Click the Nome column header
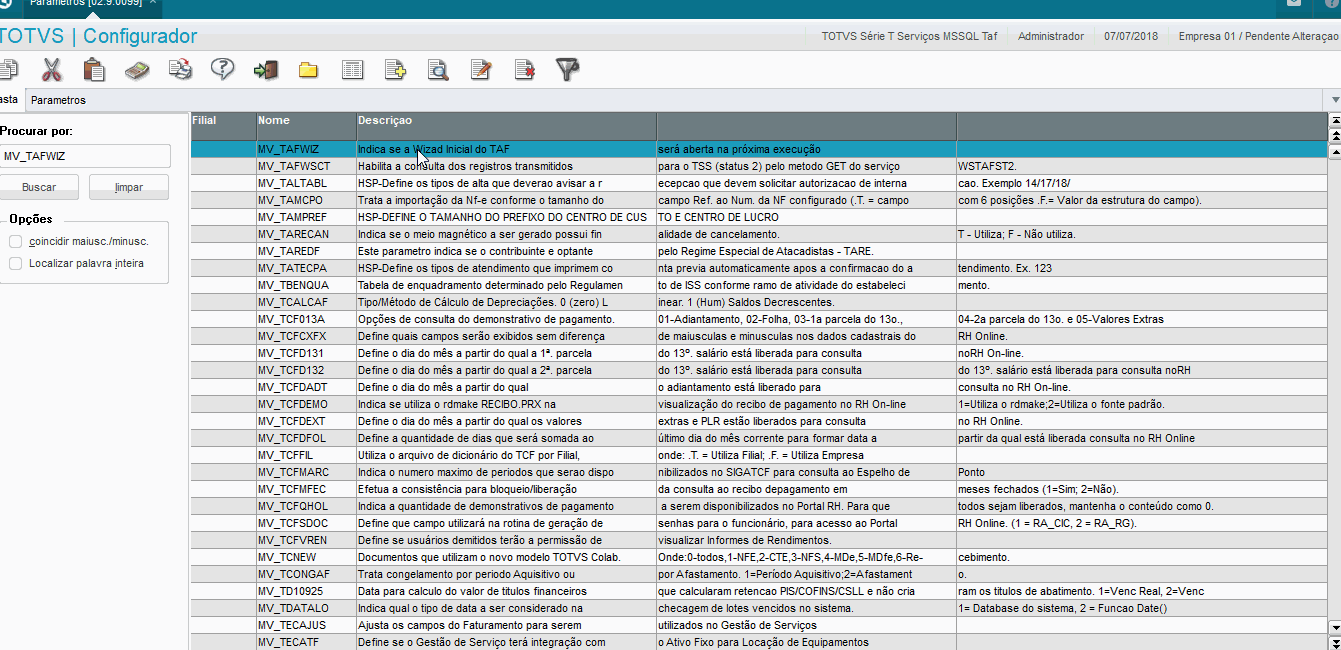The width and height of the screenshot is (1341, 650). (x=306, y=126)
